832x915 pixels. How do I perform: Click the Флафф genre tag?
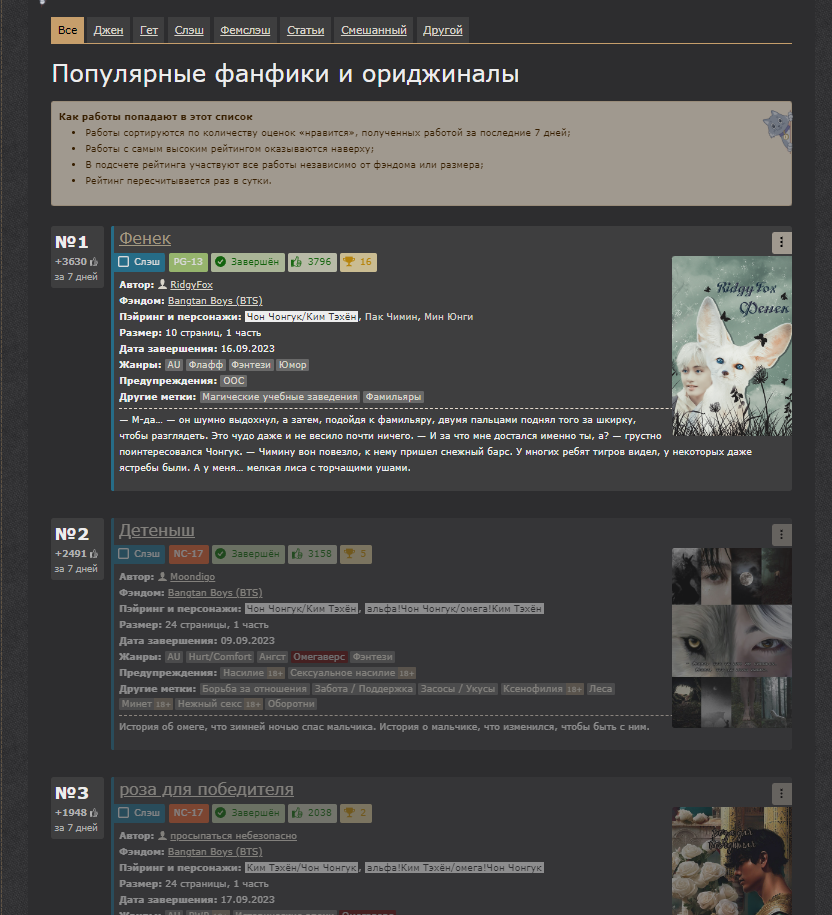[x=205, y=365]
